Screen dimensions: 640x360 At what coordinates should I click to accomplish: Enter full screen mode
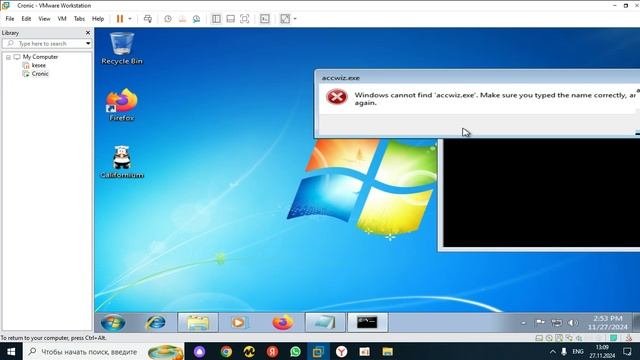coord(244,19)
